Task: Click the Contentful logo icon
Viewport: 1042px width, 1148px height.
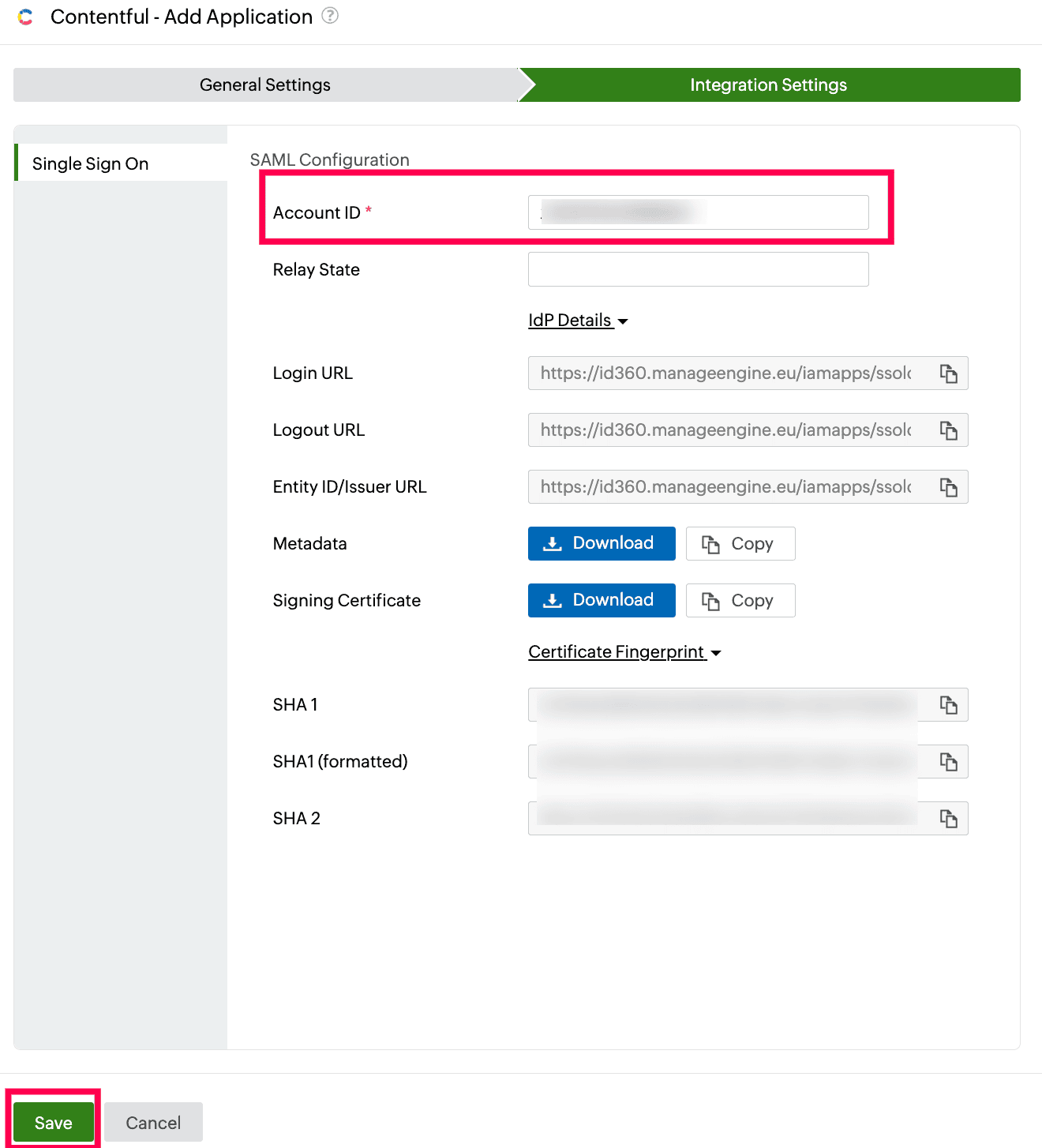Action: pyautogui.click(x=25, y=17)
